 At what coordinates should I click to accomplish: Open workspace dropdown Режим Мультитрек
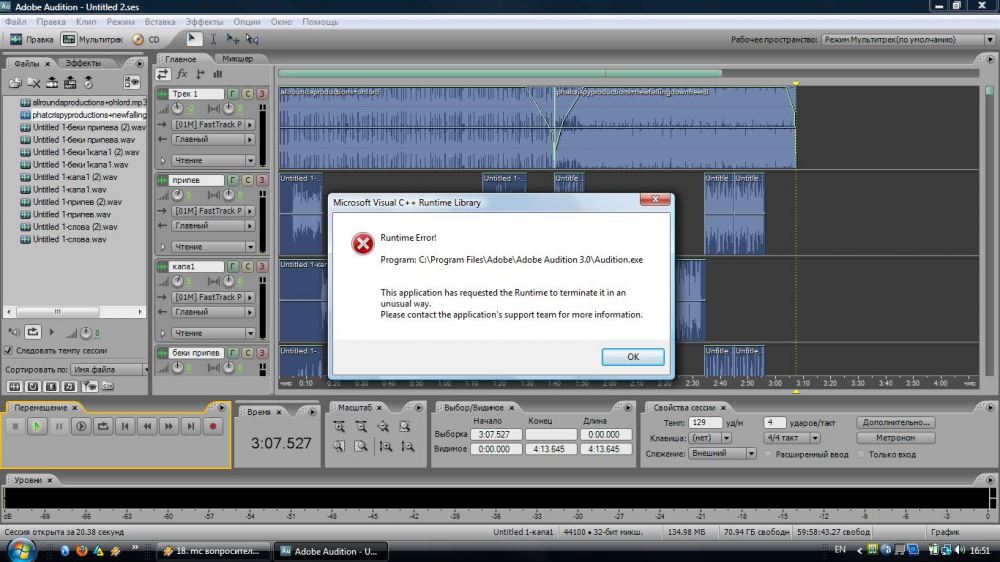pyautogui.click(x=908, y=40)
